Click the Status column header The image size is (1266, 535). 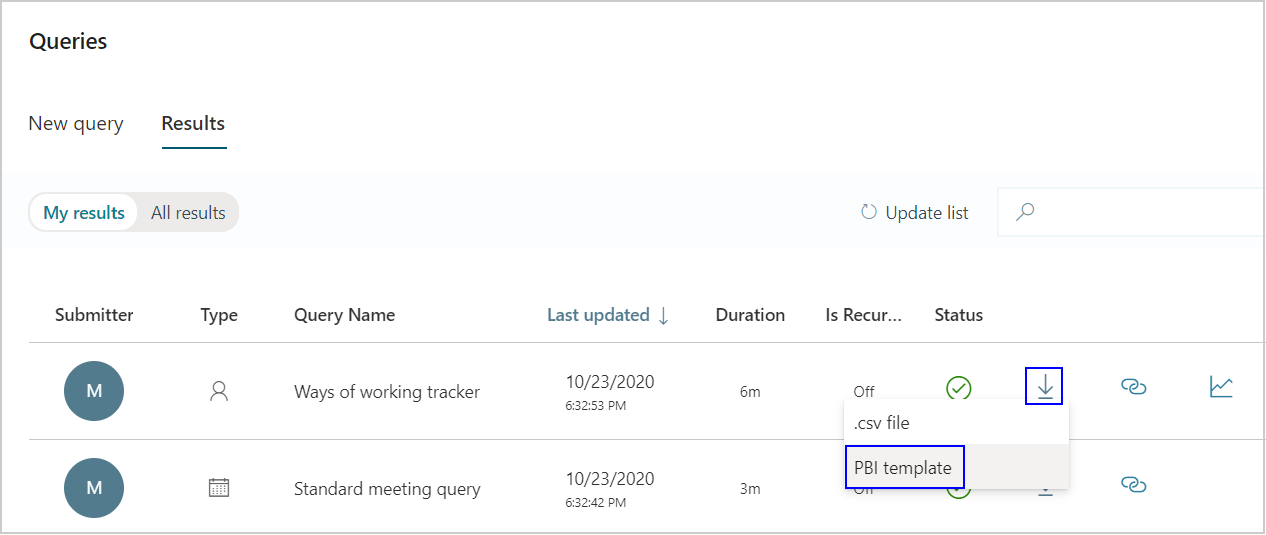(959, 315)
